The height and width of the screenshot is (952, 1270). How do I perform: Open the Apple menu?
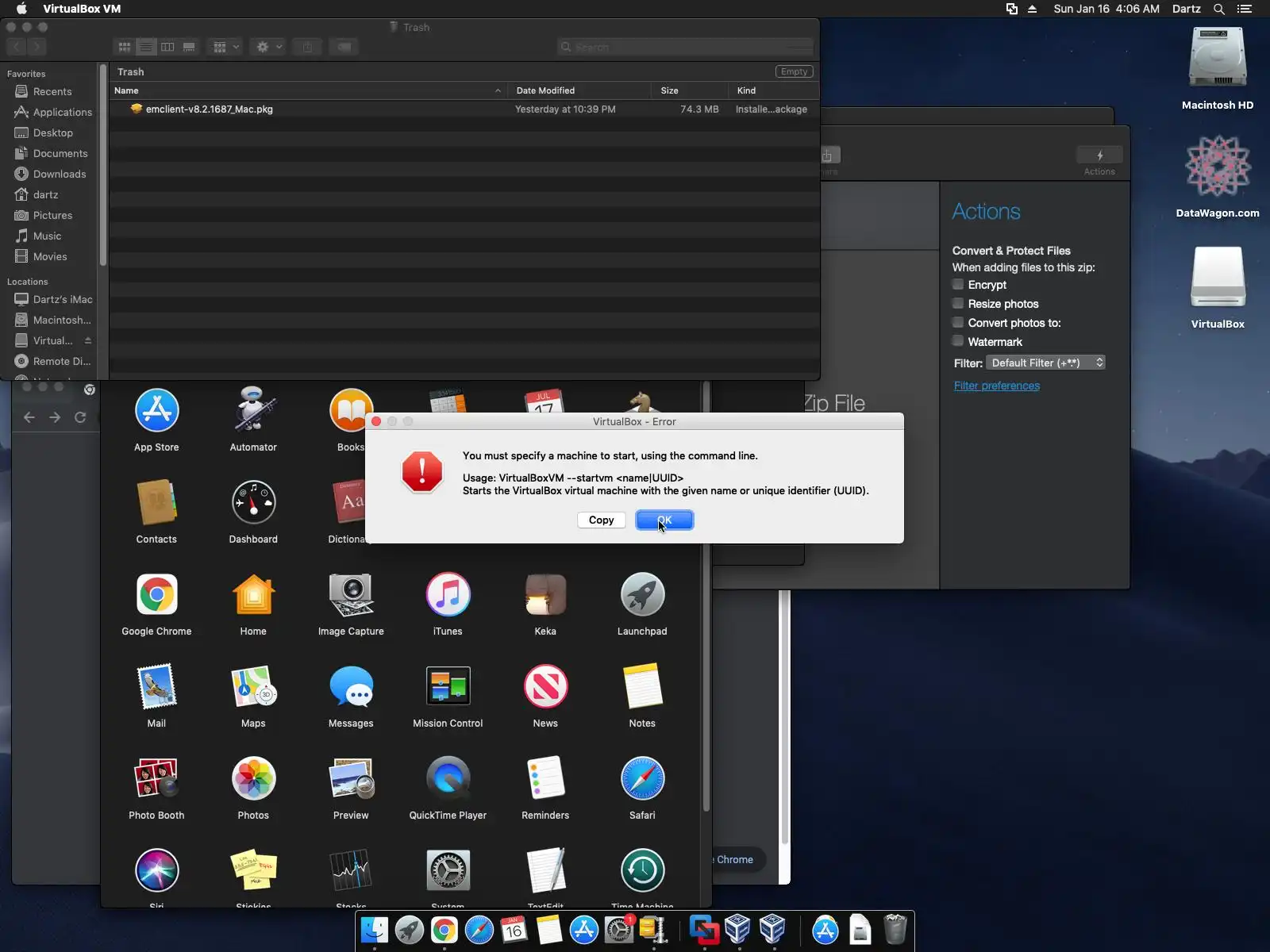[21, 9]
